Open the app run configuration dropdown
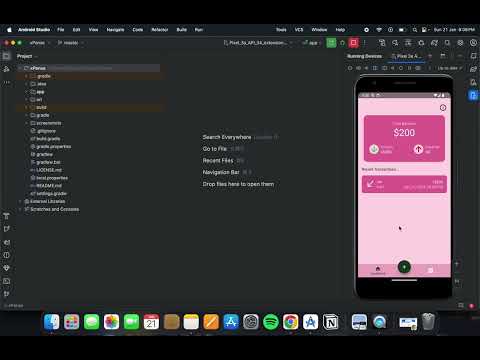The image size is (480, 360). [311, 43]
